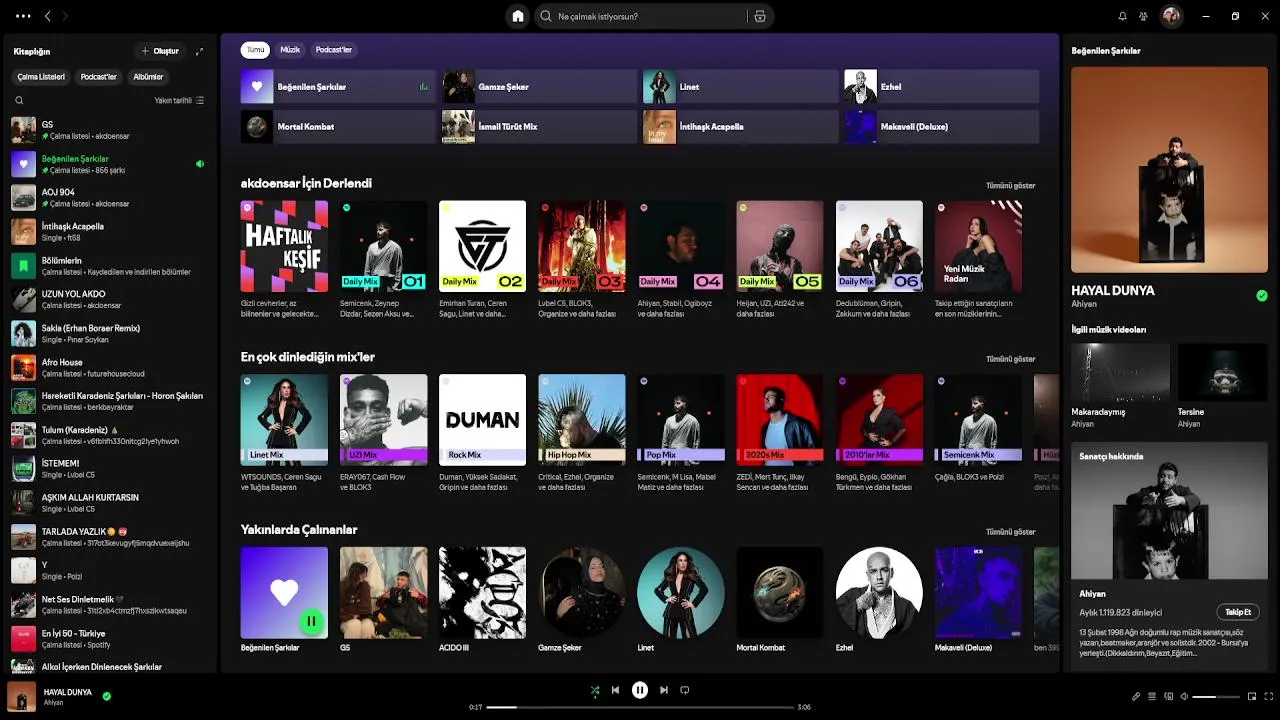Screen dimensions: 1280x720
Task: Open Yakın tarihli sort dropdown
Action: 179,100
